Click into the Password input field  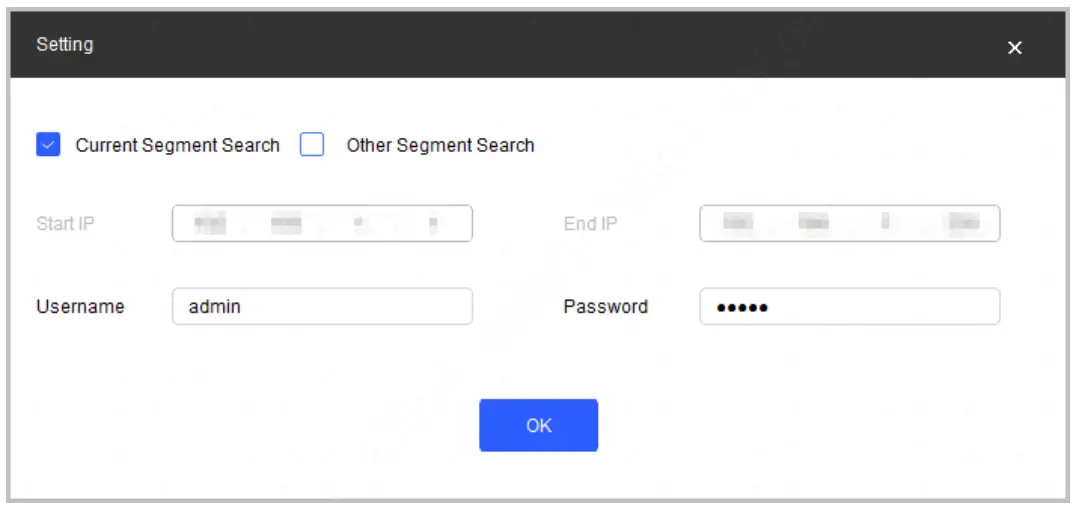click(x=849, y=307)
